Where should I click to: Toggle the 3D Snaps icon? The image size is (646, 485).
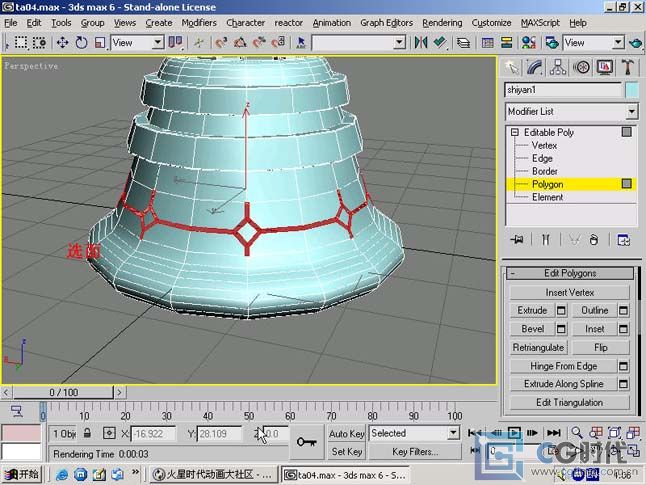[221, 42]
